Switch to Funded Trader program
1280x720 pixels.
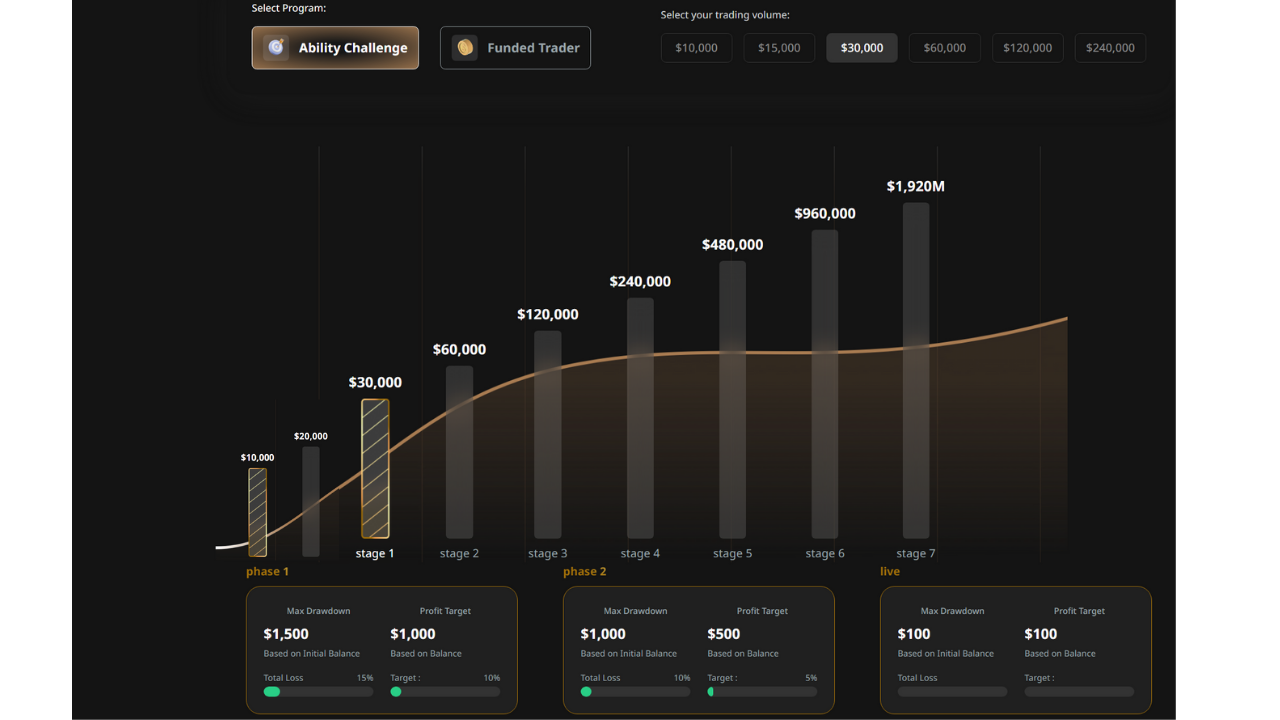click(515, 48)
